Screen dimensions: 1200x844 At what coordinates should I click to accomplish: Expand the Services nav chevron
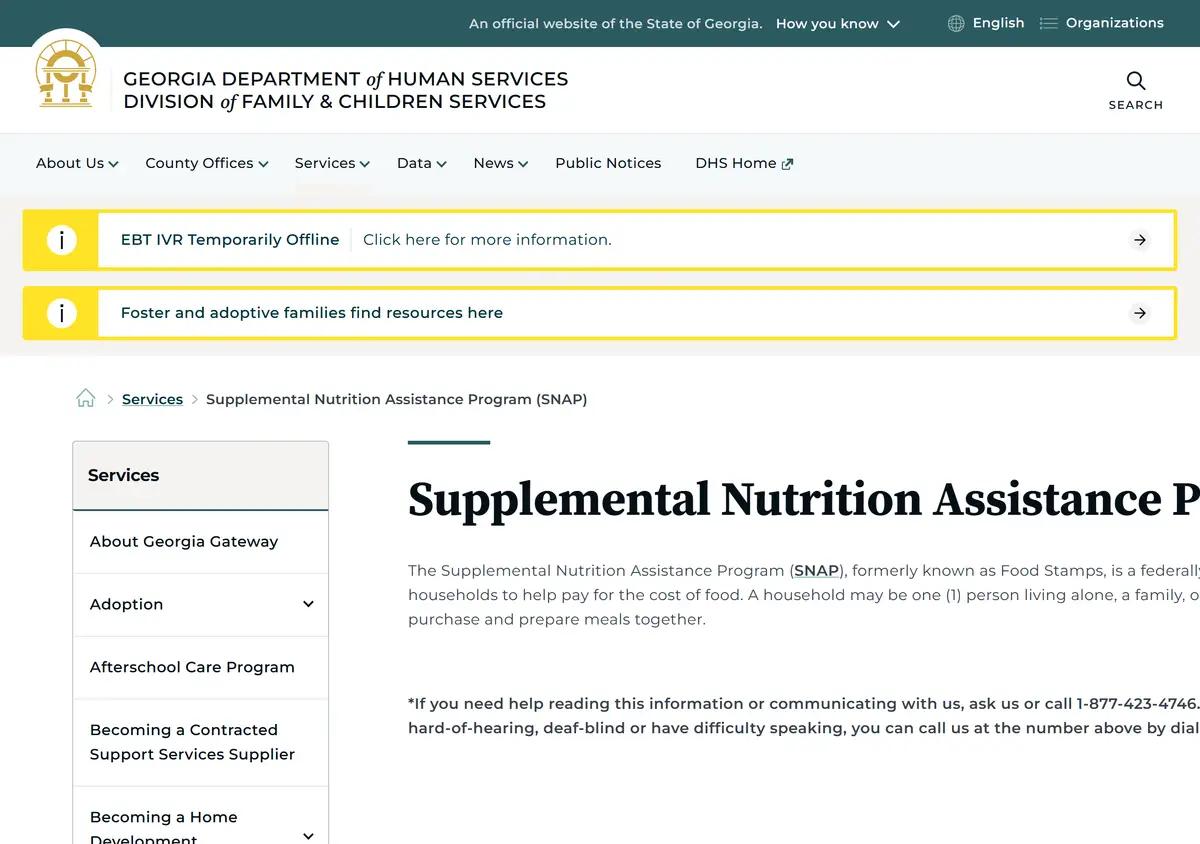[365, 164]
